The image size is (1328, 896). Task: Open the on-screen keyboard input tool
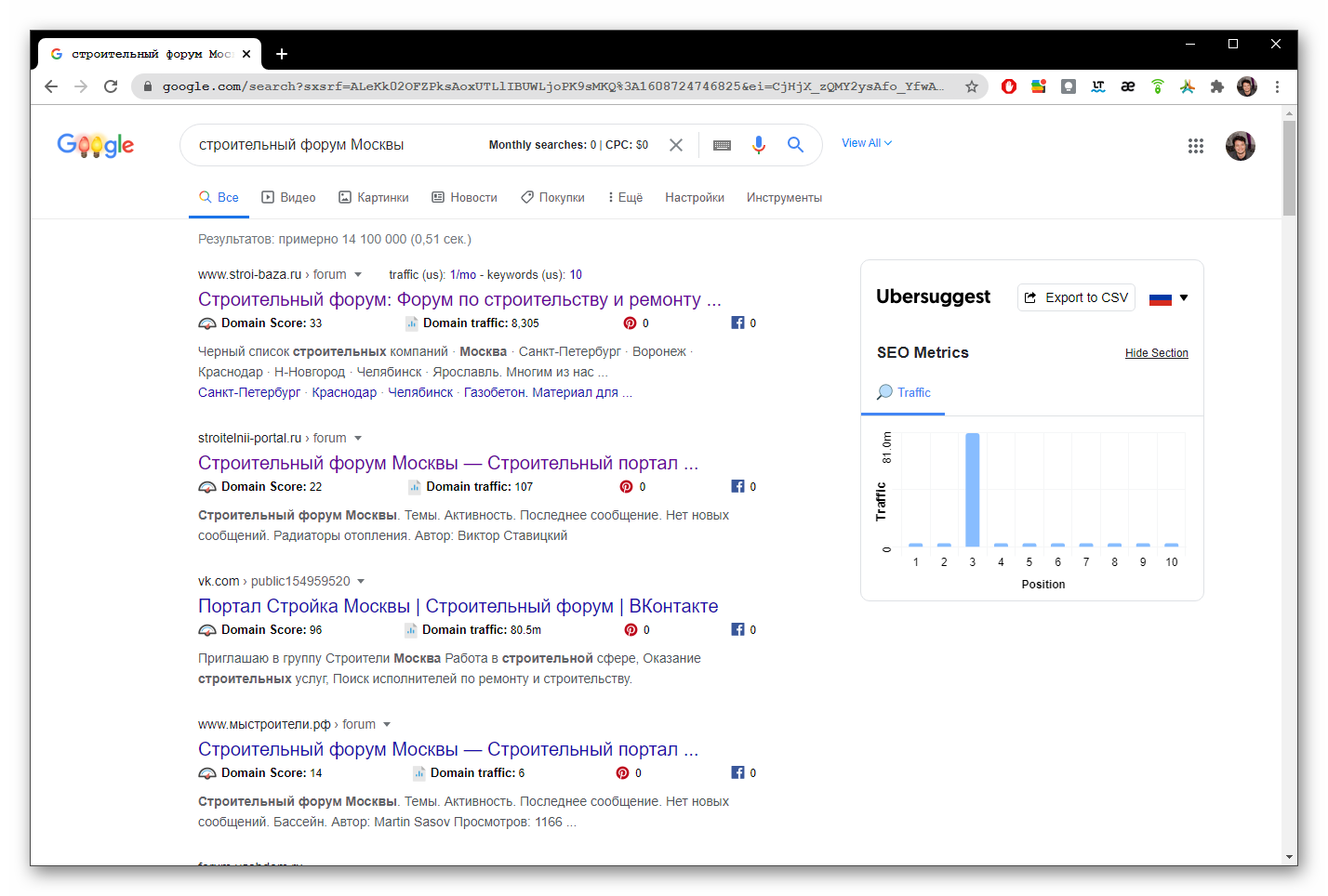pos(722,145)
